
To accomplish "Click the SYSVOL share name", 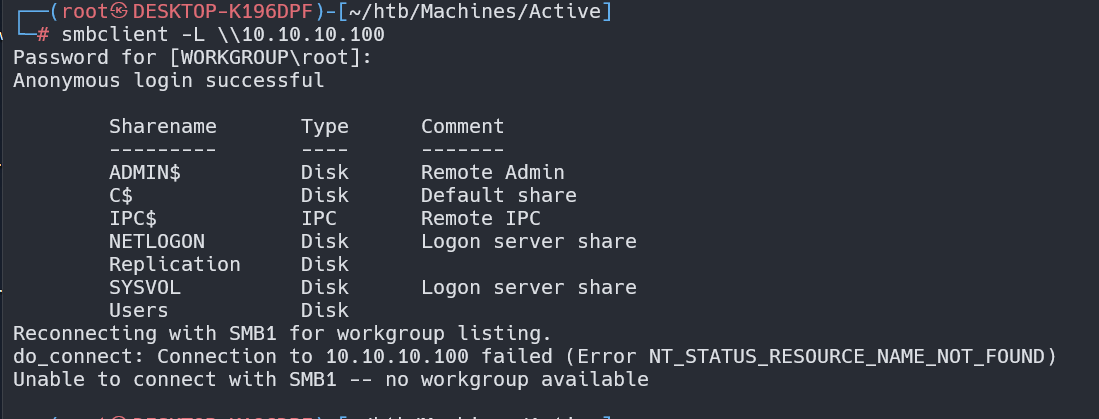I will (x=145, y=287).
